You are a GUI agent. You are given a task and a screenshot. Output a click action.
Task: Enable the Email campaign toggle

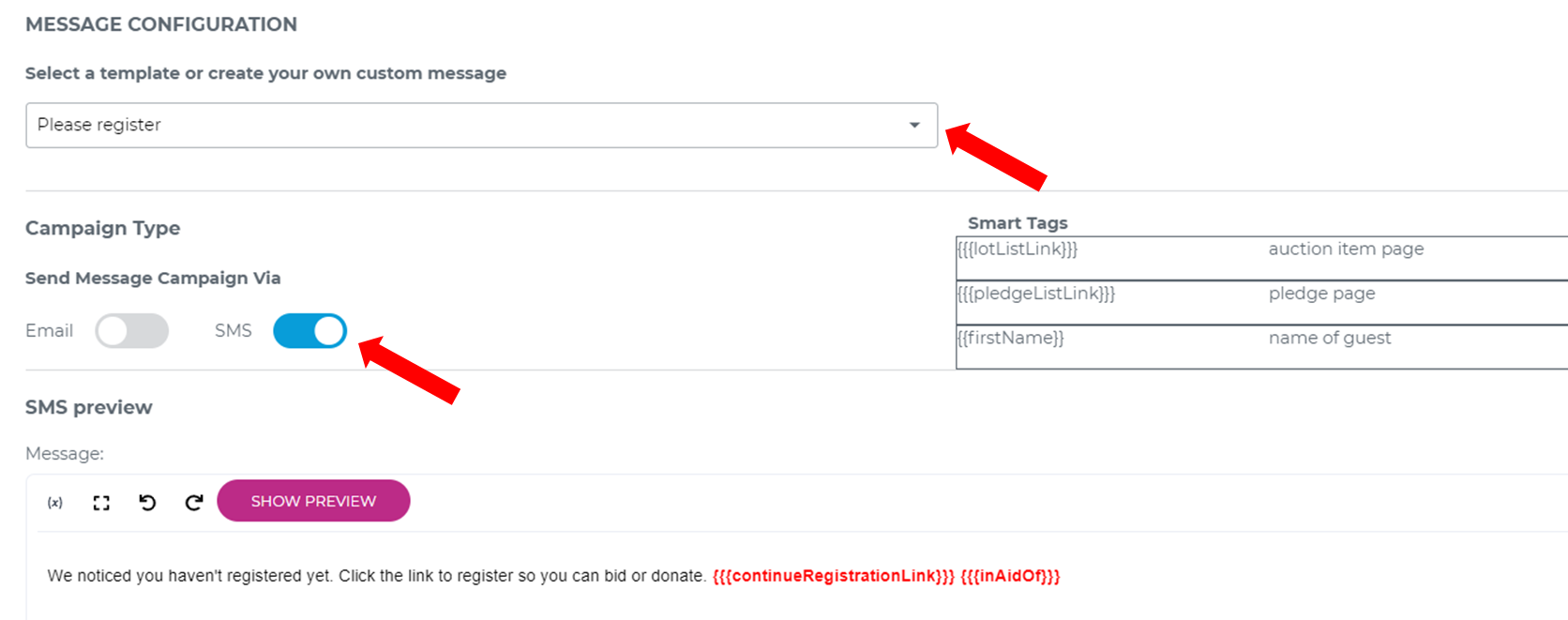pos(132,331)
